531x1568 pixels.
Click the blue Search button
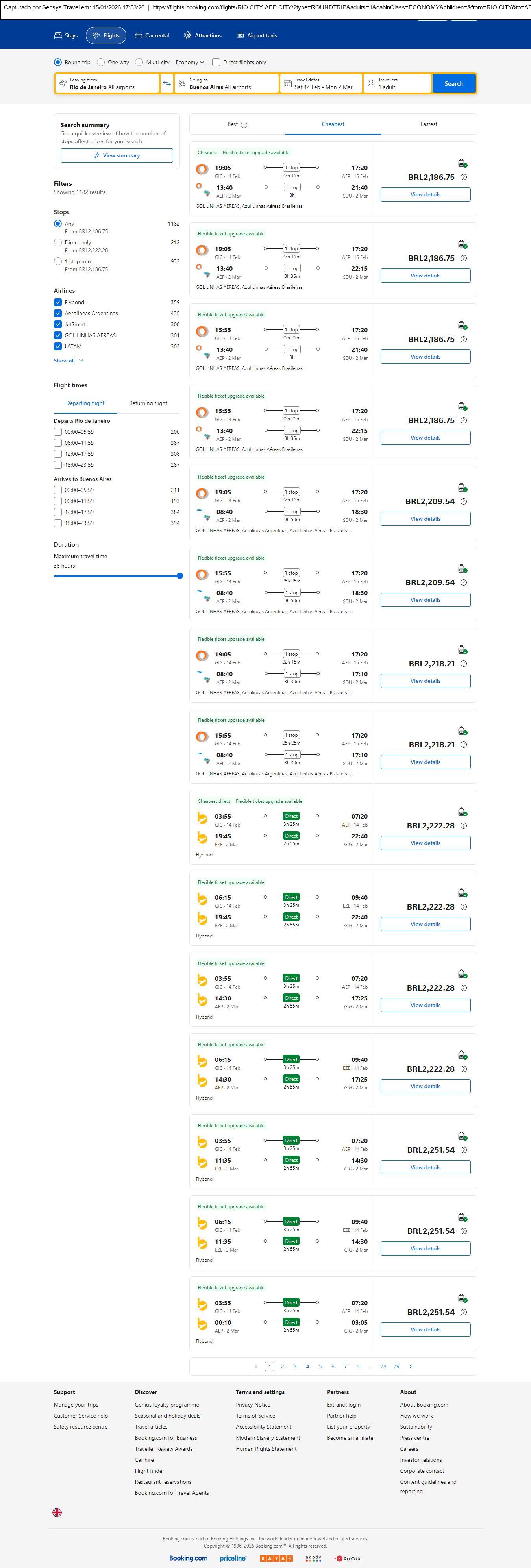click(454, 83)
